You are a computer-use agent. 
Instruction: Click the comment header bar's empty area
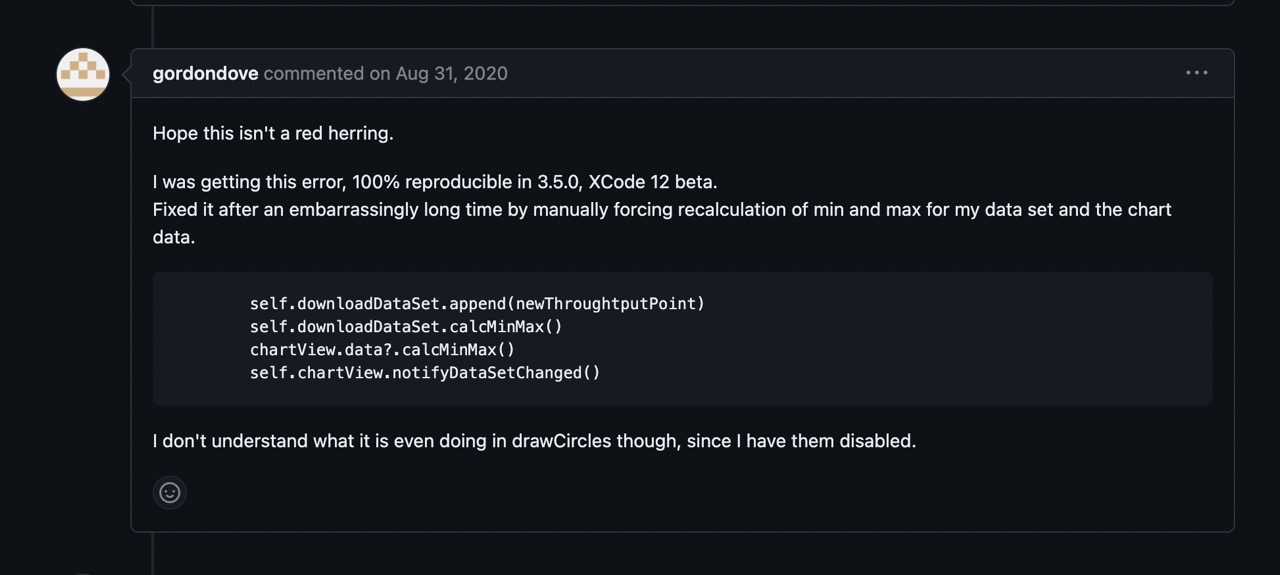tap(840, 73)
